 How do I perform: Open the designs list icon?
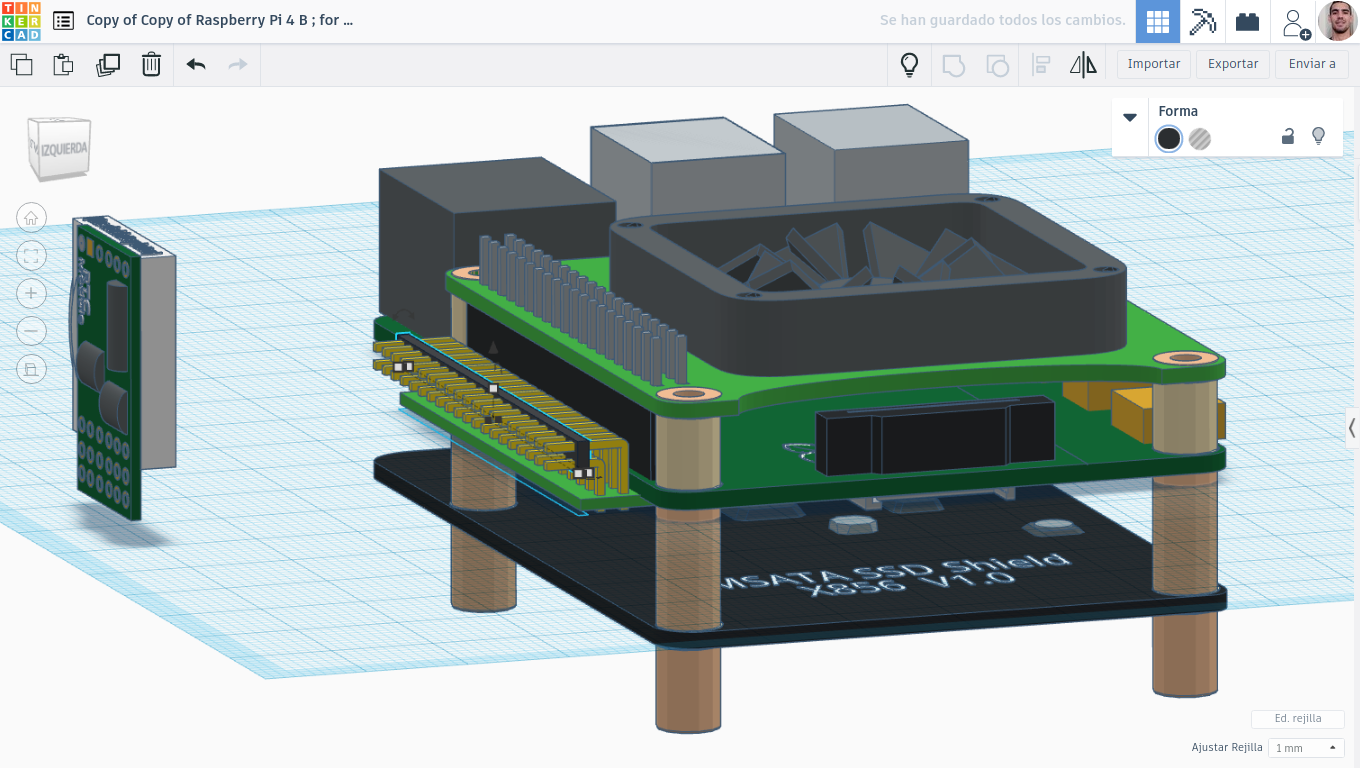pos(63,20)
